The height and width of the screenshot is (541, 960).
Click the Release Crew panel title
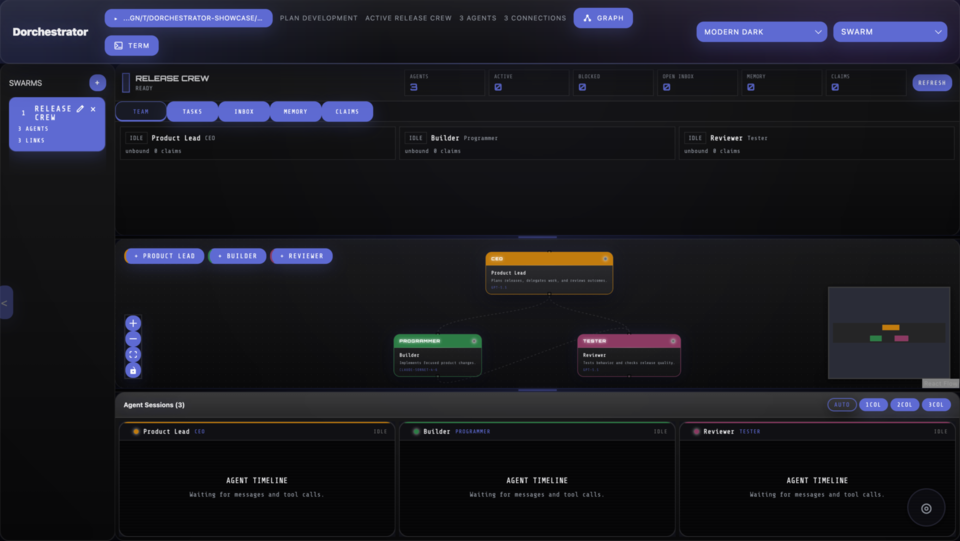(x=172, y=78)
